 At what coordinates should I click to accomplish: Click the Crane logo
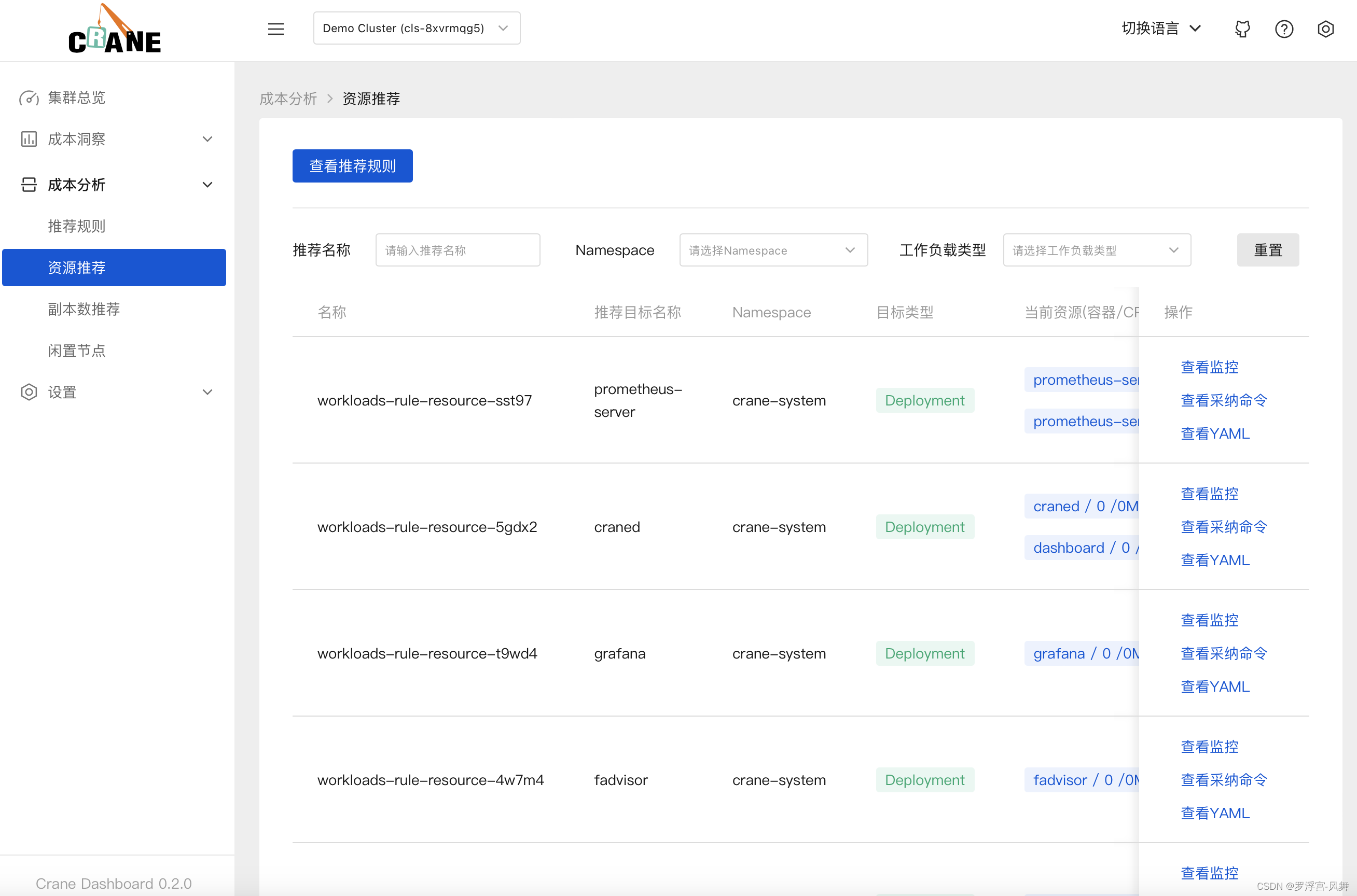click(115, 30)
